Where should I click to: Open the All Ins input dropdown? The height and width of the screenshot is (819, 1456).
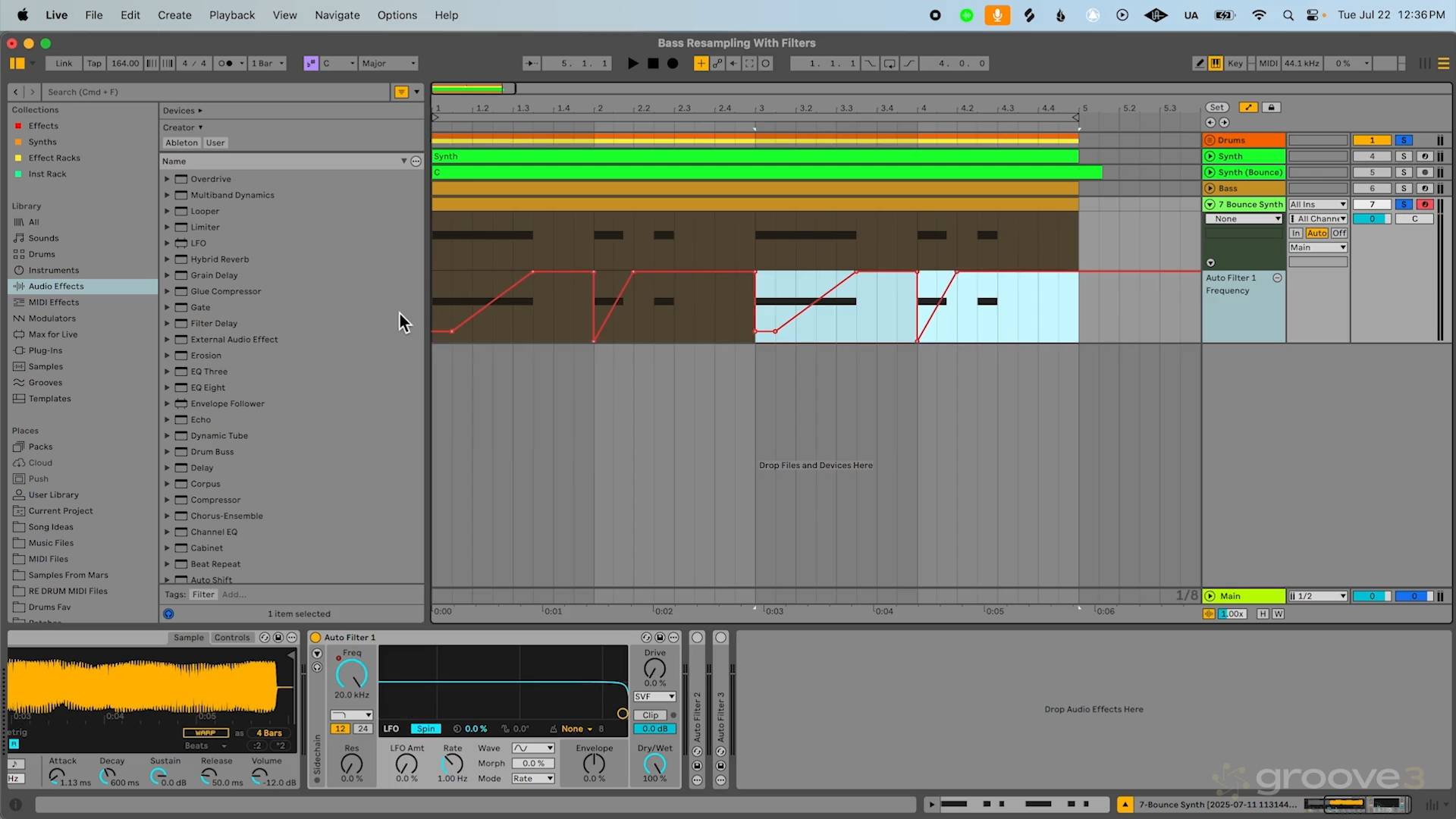1318,205
